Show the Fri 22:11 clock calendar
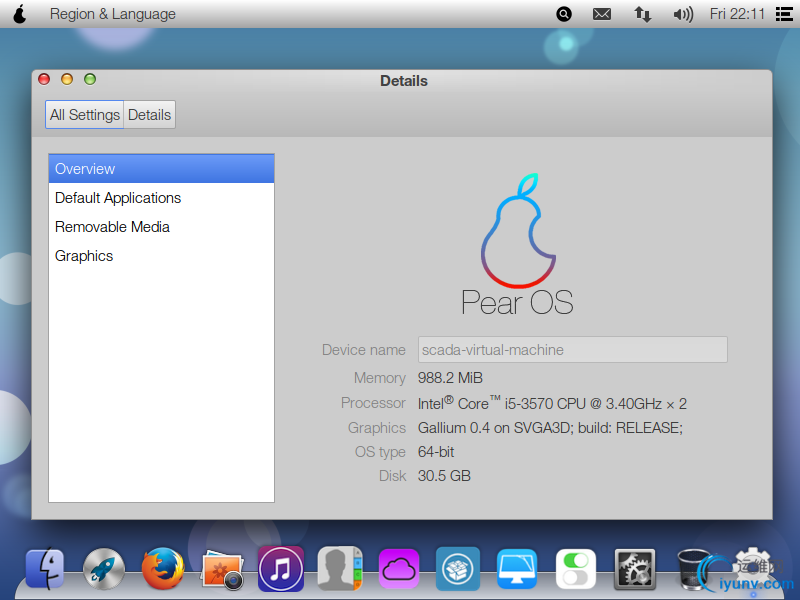 (737, 14)
